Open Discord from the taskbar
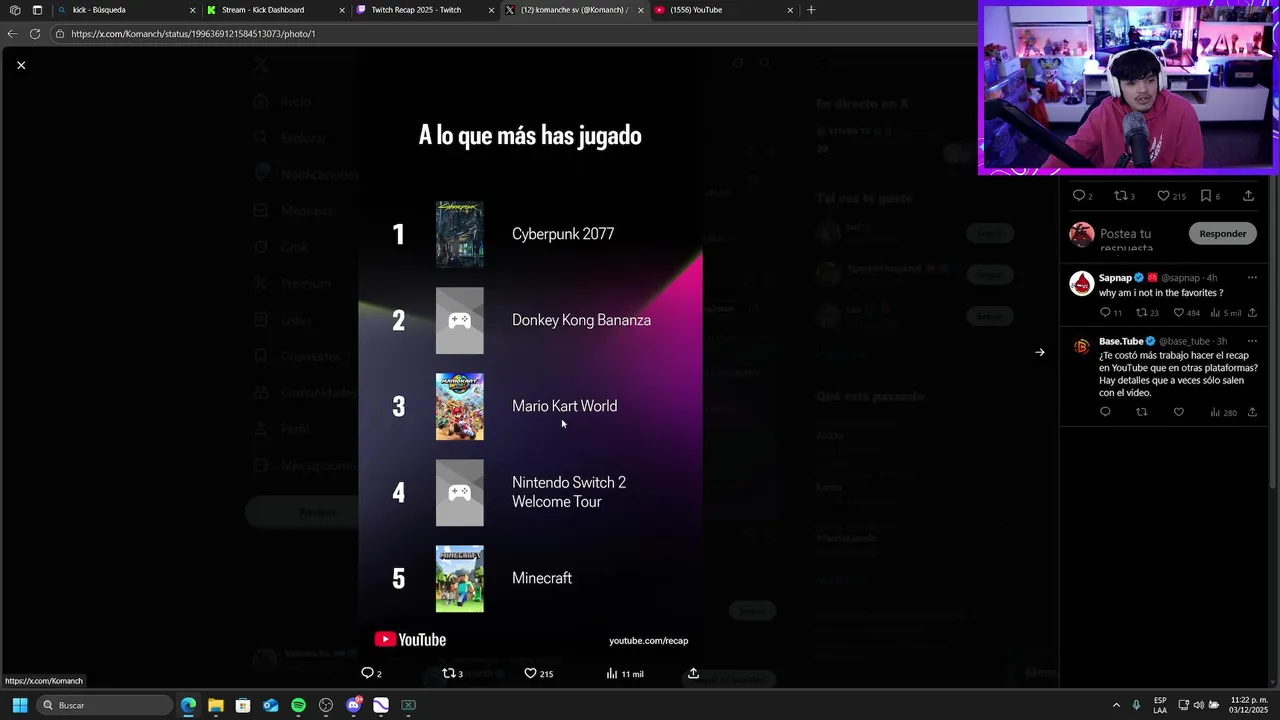Viewport: 1280px width, 720px height. click(353, 705)
